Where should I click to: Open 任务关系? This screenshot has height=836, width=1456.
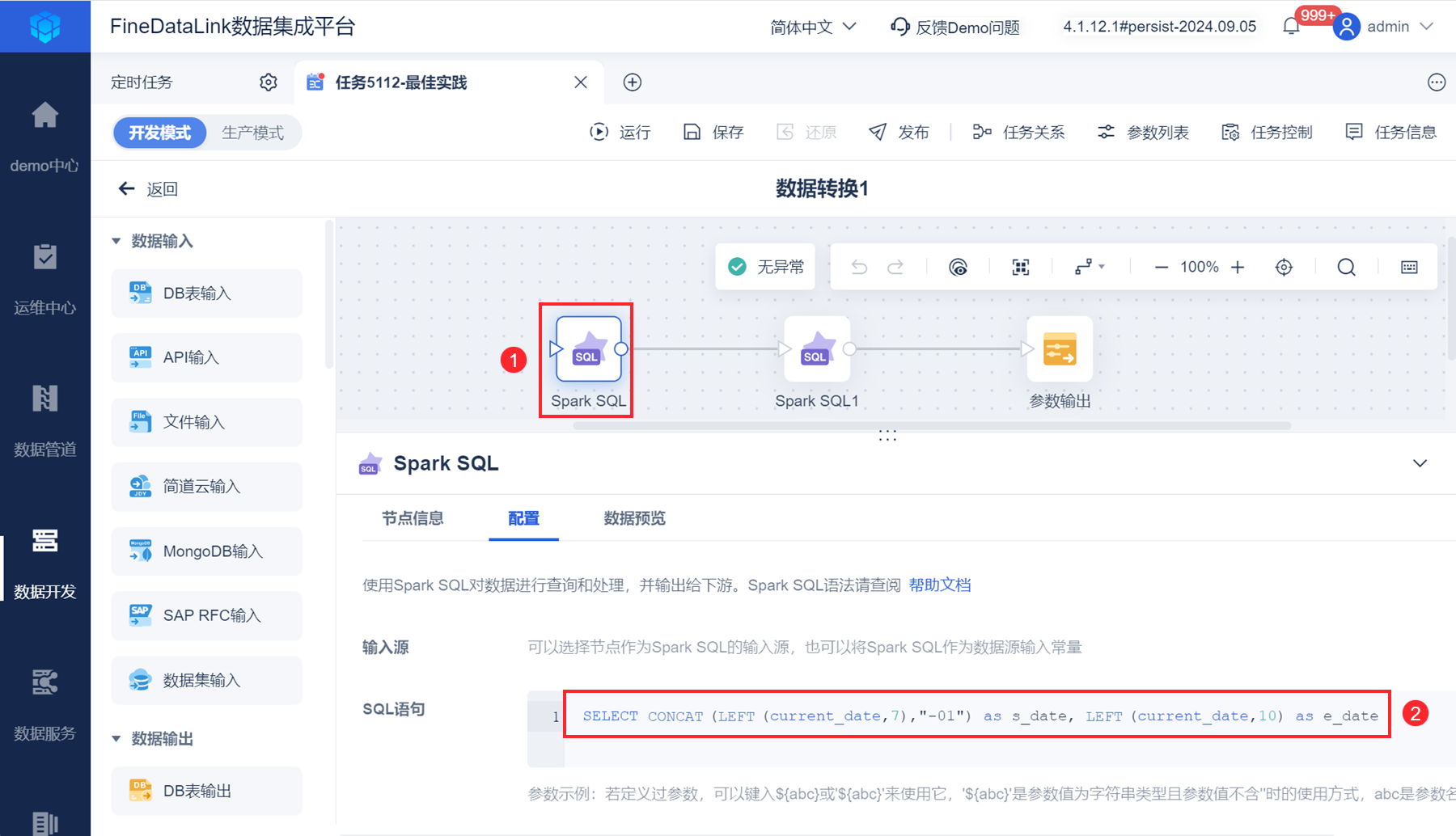[1018, 133]
